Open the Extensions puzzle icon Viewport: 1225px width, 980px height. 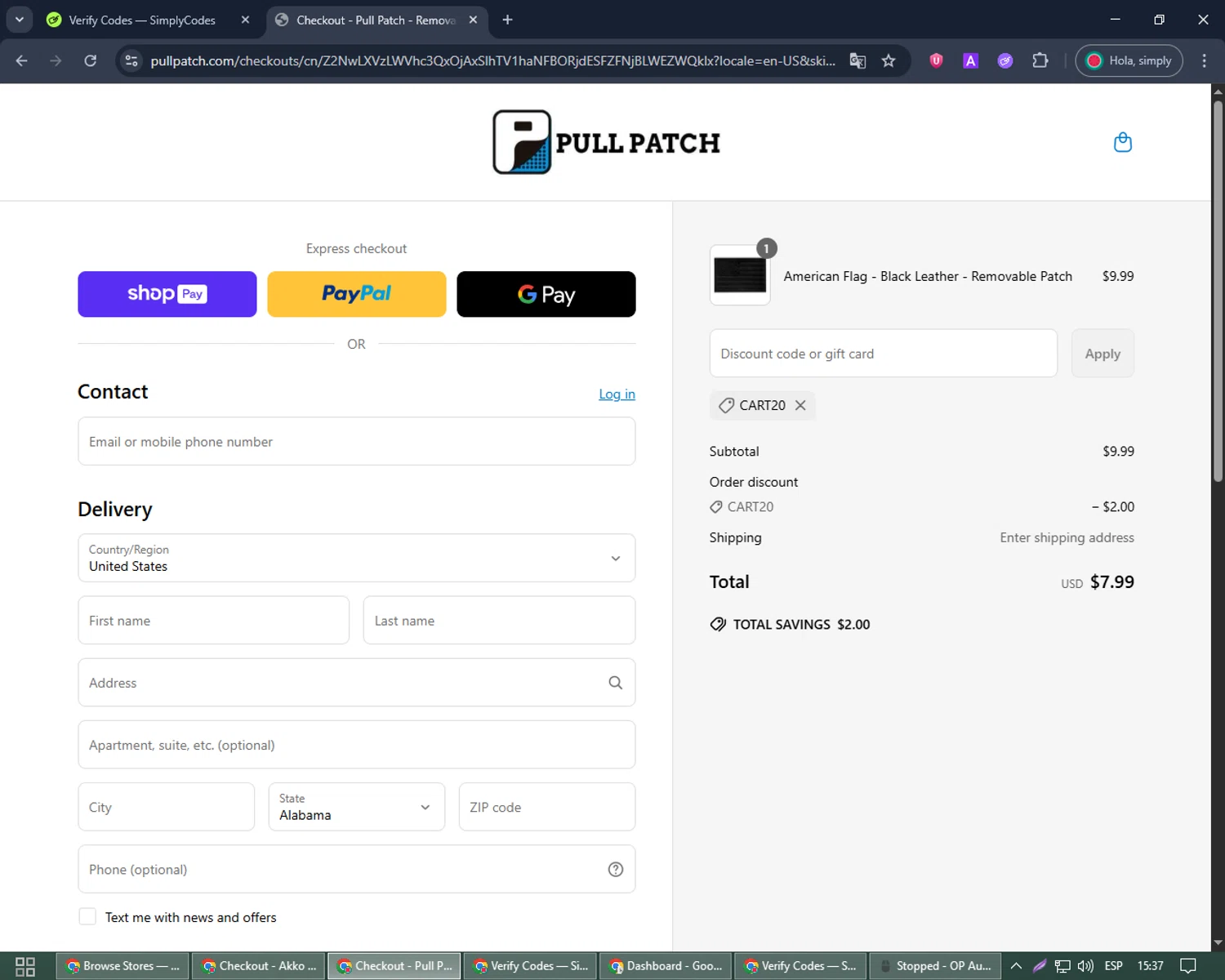click(x=1040, y=60)
